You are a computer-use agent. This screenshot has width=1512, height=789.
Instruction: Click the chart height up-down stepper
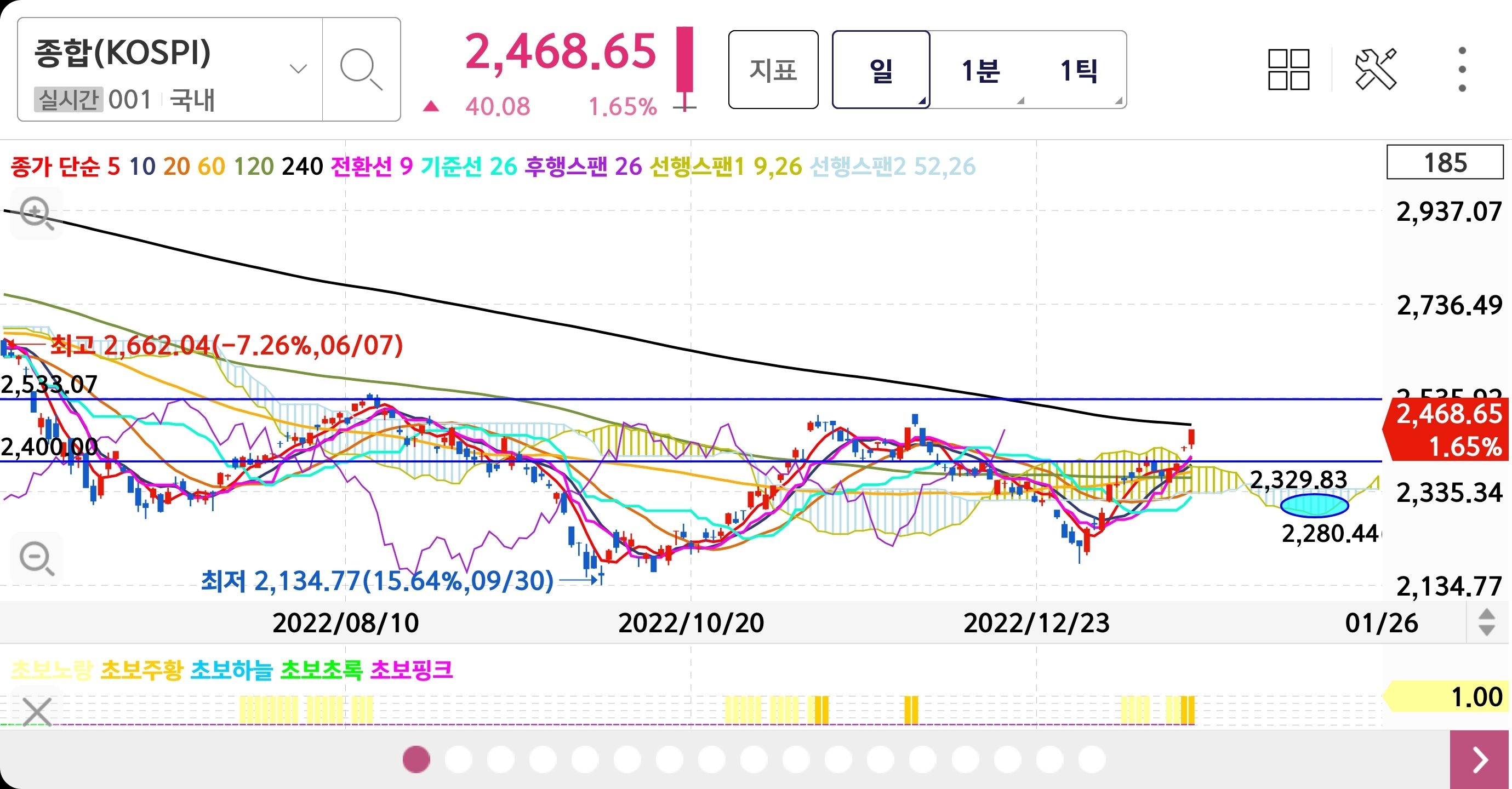coord(1486,622)
